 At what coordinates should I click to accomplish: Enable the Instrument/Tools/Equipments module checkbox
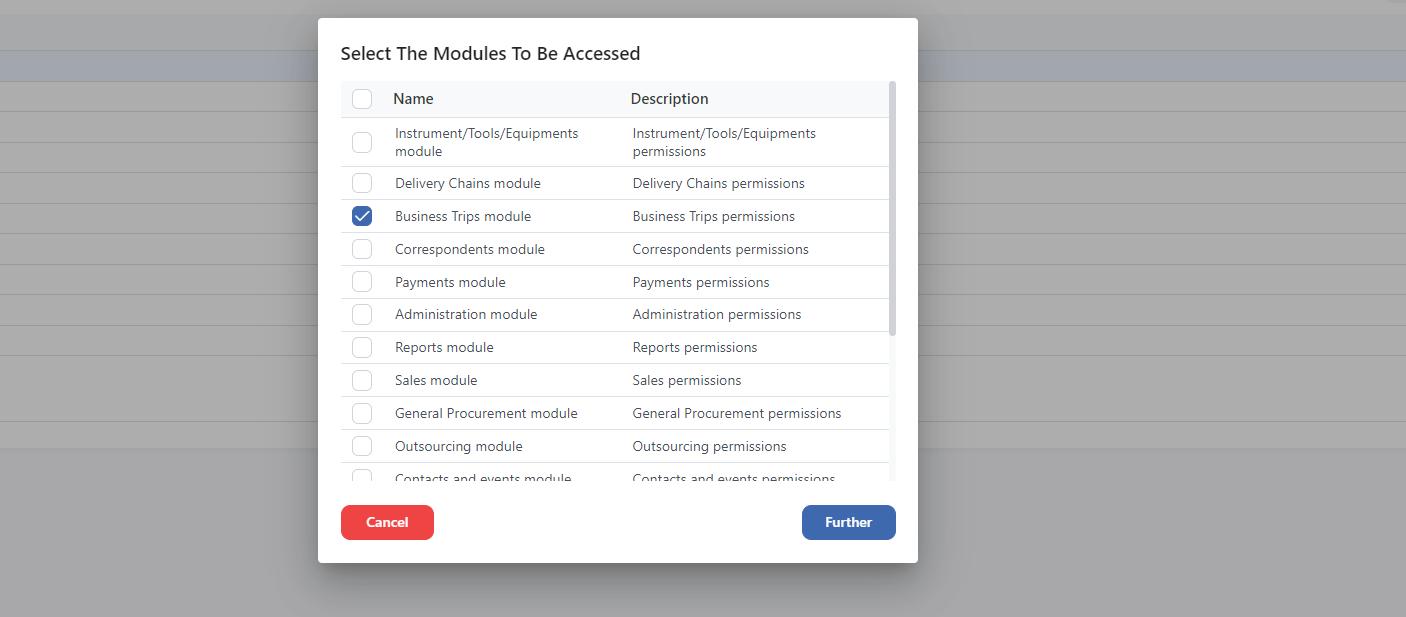tap(362, 142)
